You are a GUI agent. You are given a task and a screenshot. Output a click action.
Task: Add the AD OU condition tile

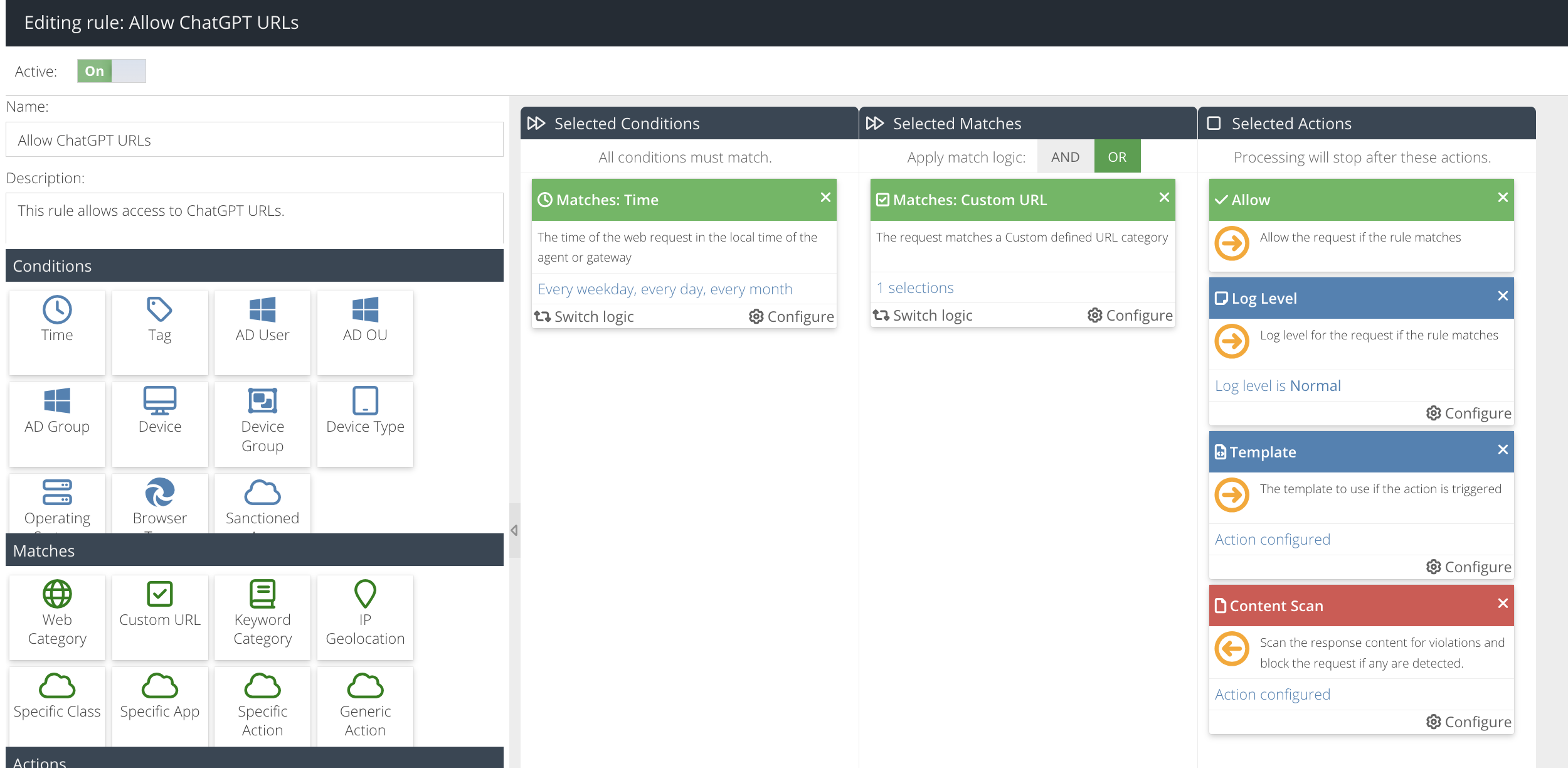click(365, 333)
